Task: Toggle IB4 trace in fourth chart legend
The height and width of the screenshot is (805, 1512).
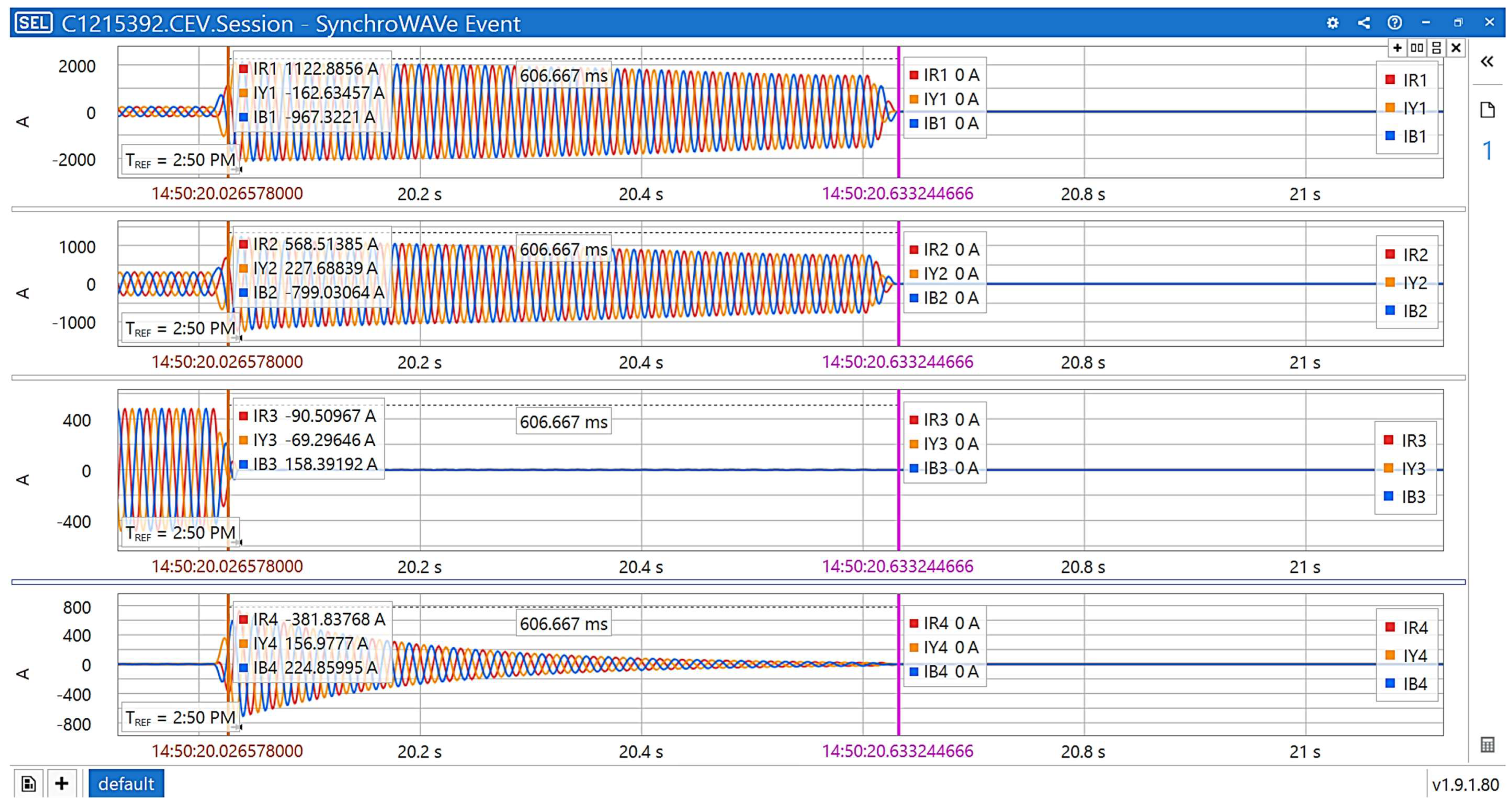Action: (x=1414, y=683)
